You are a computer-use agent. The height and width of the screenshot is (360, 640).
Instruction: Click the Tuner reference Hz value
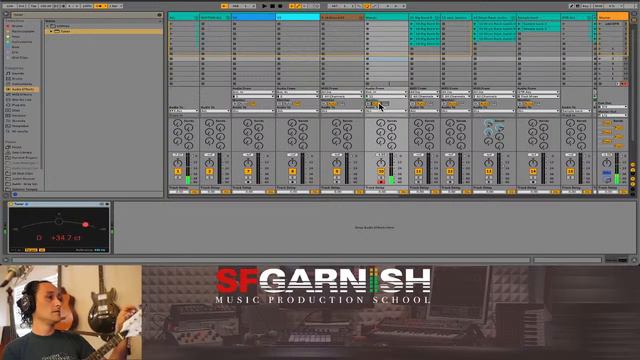pyautogui.click(x=100, y=250)
